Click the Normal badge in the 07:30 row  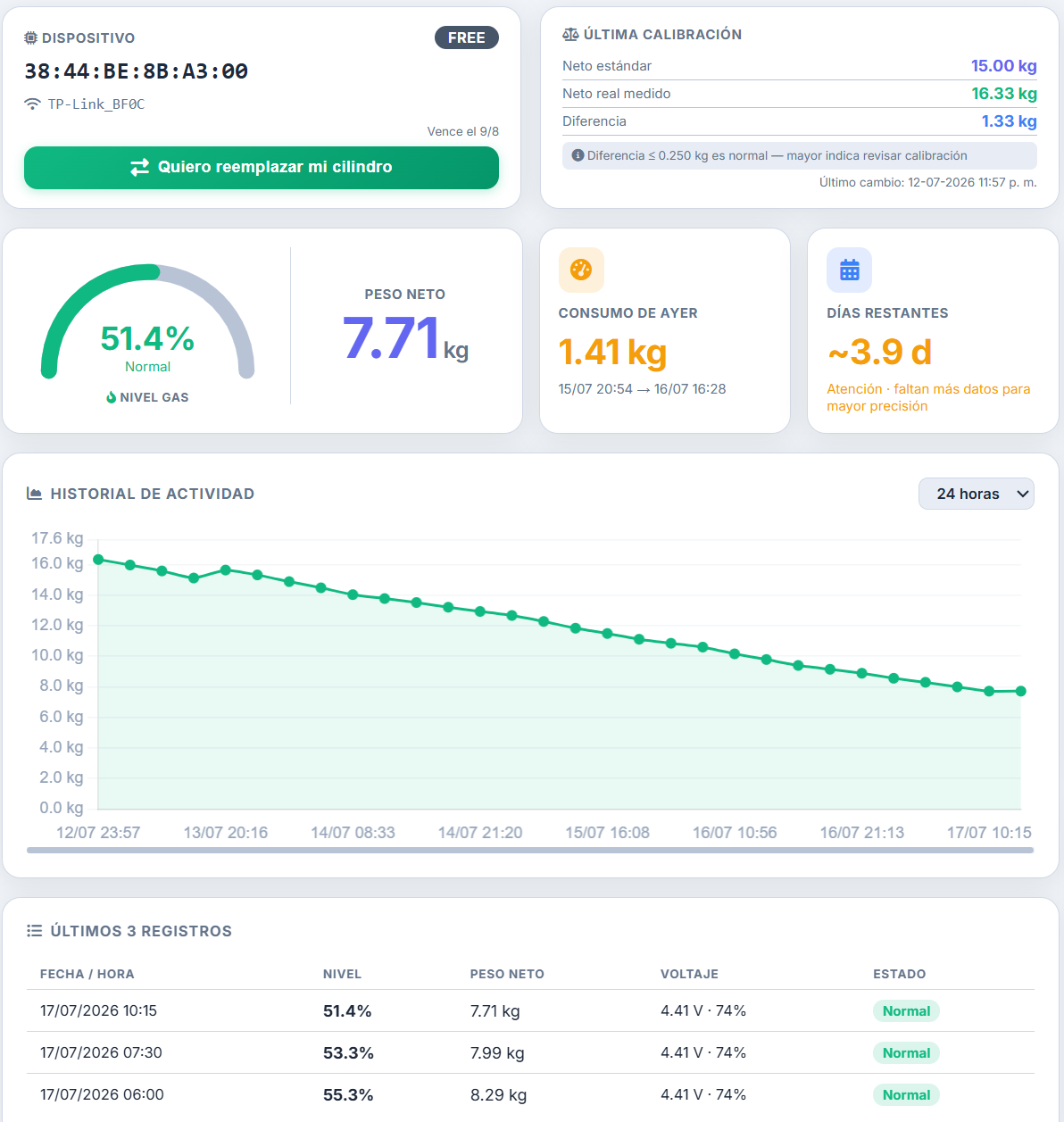pos(906,1053)
